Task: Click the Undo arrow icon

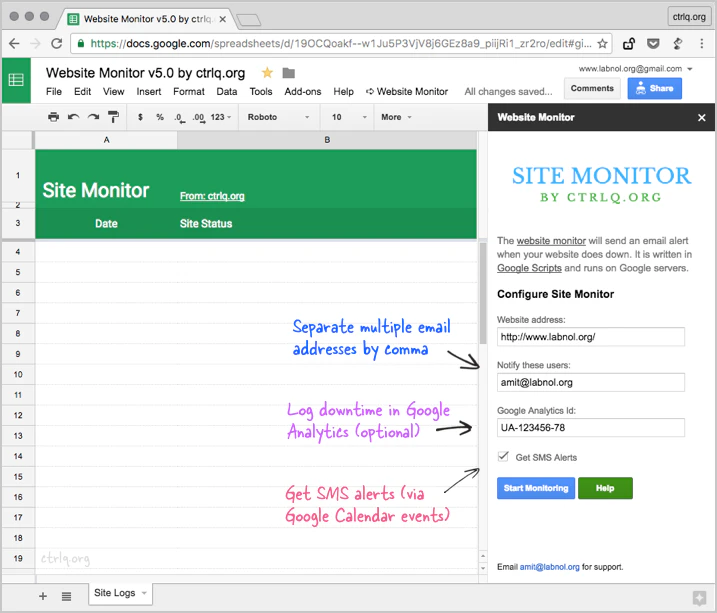Action: pyautogui.click(x=73, y=117)
